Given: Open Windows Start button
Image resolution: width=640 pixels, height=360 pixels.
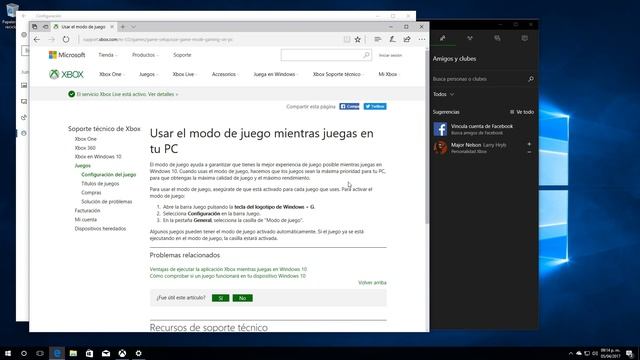Looking at the screenshot, I should [8, 353].
